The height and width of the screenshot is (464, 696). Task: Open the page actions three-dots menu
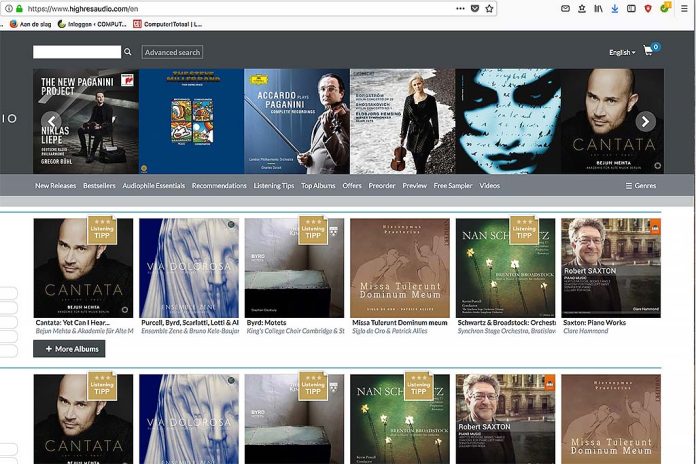click(x=460, y=8)
